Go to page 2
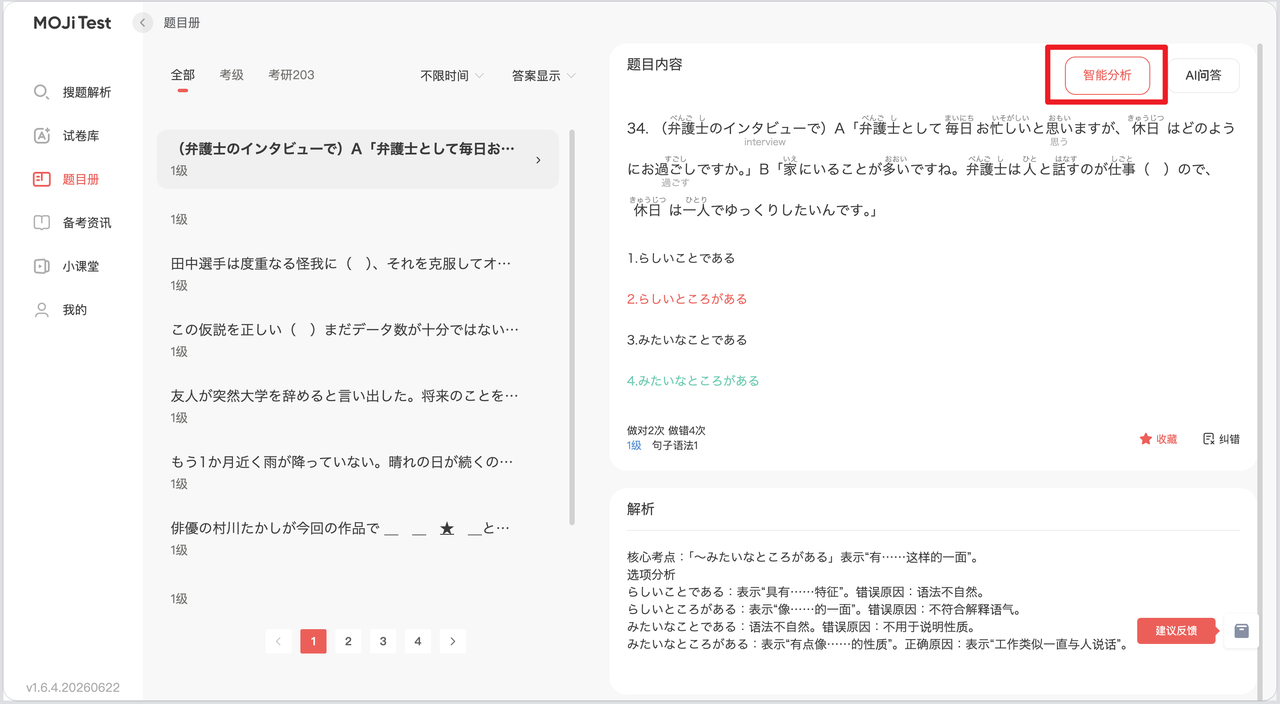Viewport: 1280px width, 704px height. tap(348, 641)
